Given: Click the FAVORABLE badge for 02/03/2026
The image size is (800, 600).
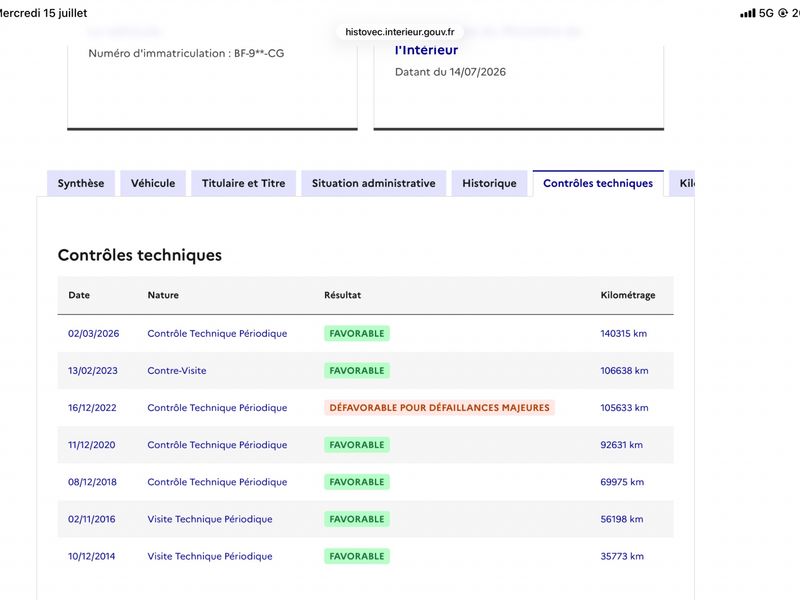Looking at the screenshot, I should tap(357, 333).
